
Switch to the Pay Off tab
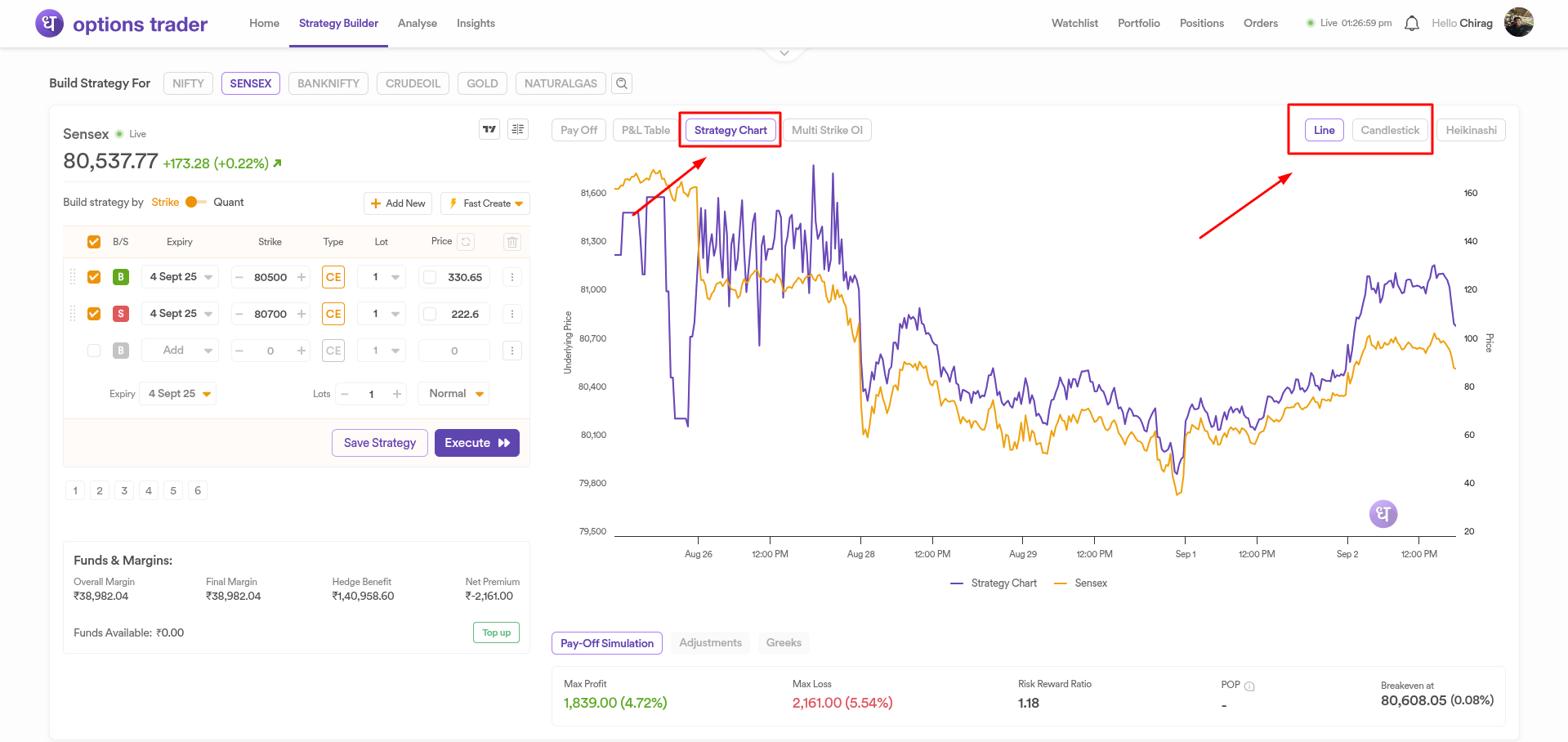(579, 130)
